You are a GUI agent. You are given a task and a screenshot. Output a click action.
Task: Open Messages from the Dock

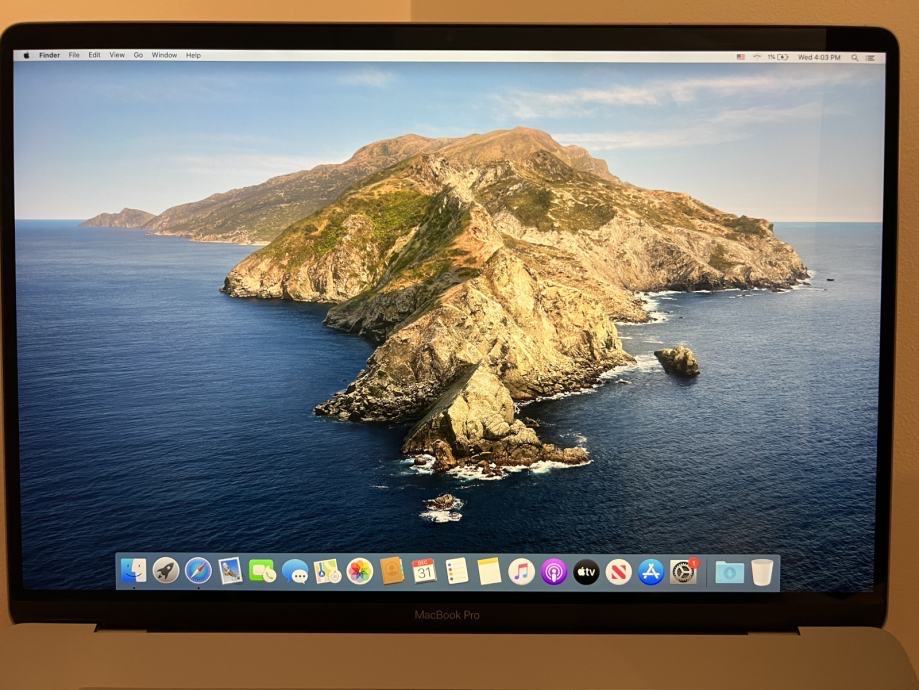coord(295,571)
